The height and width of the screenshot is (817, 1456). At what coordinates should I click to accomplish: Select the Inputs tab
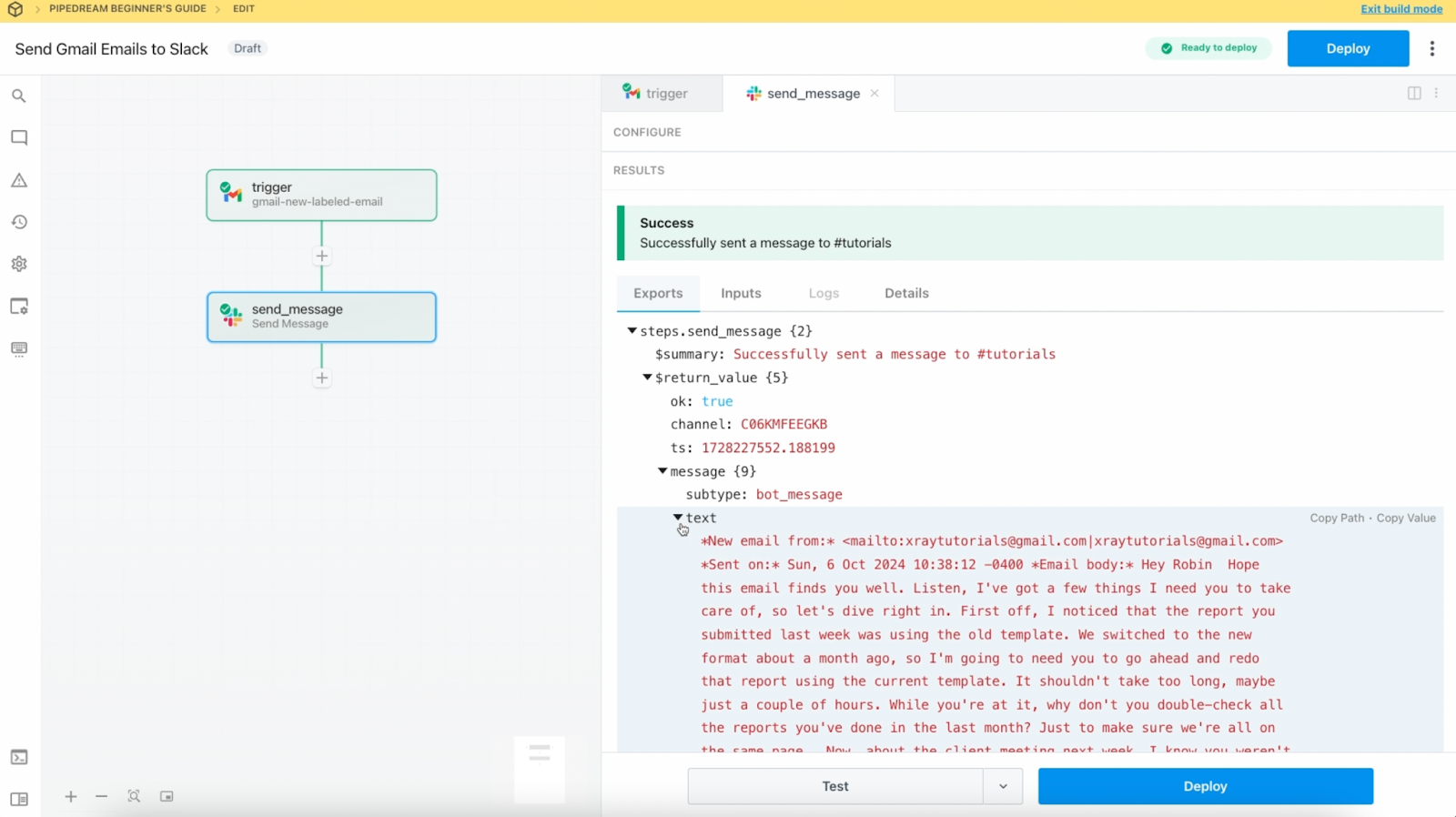tap(741, 293)
